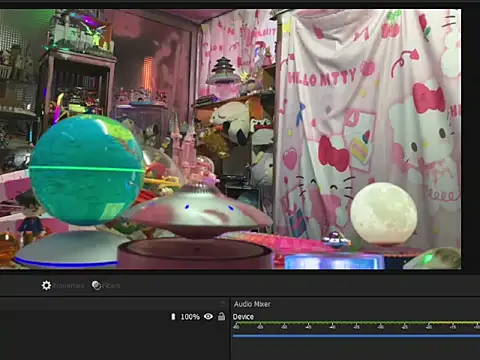The image size is (480, 360).
Task: Click the Properties text button
Action: coord(68,286)
